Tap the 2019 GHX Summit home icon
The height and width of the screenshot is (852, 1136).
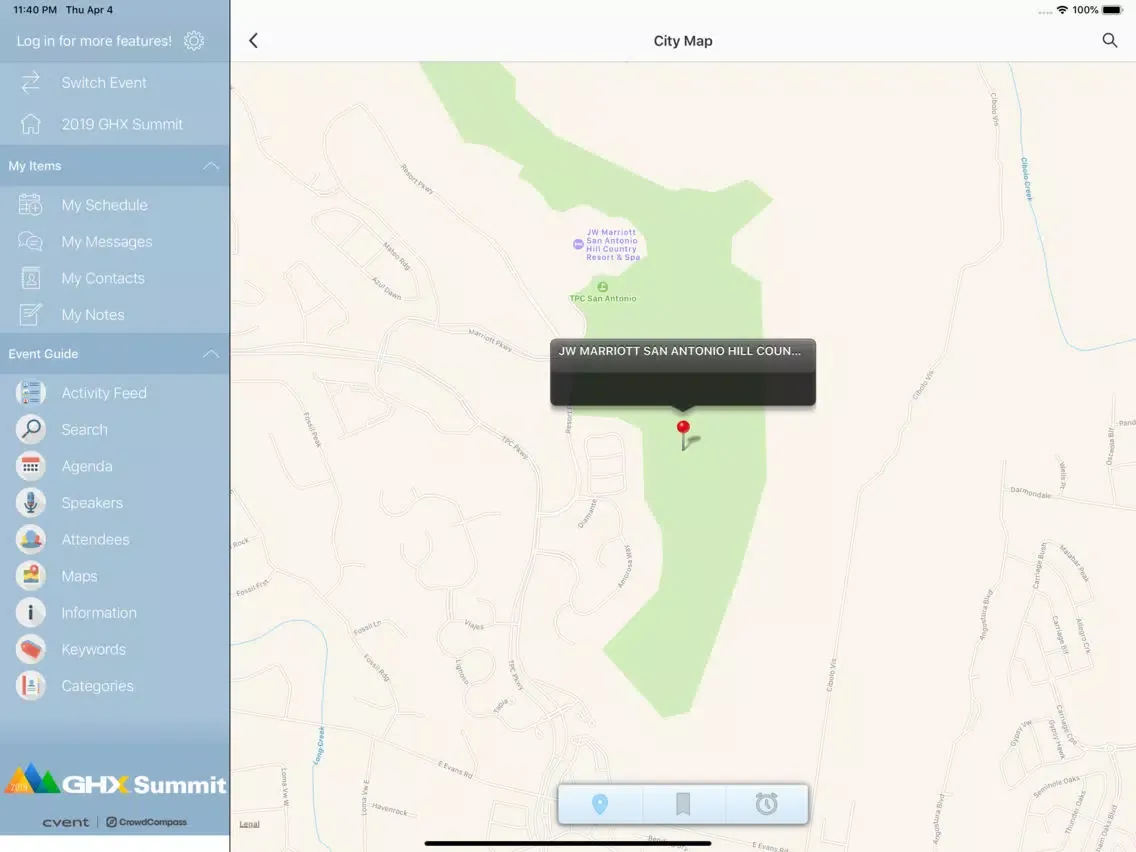tap(30, 124)
